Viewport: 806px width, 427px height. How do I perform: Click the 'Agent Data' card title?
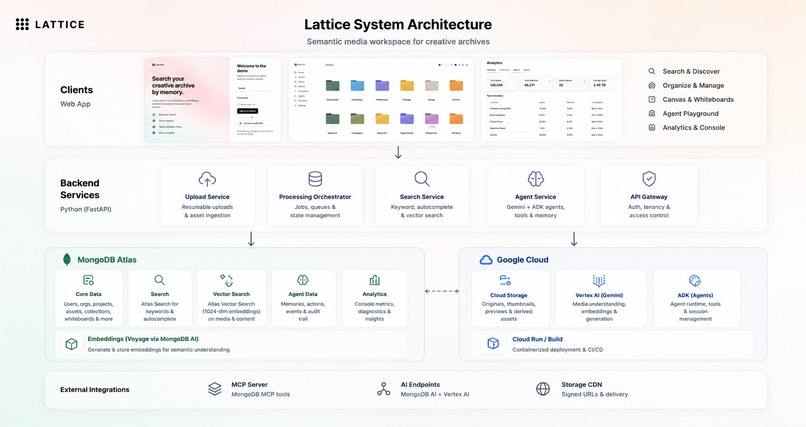(303, 294)
